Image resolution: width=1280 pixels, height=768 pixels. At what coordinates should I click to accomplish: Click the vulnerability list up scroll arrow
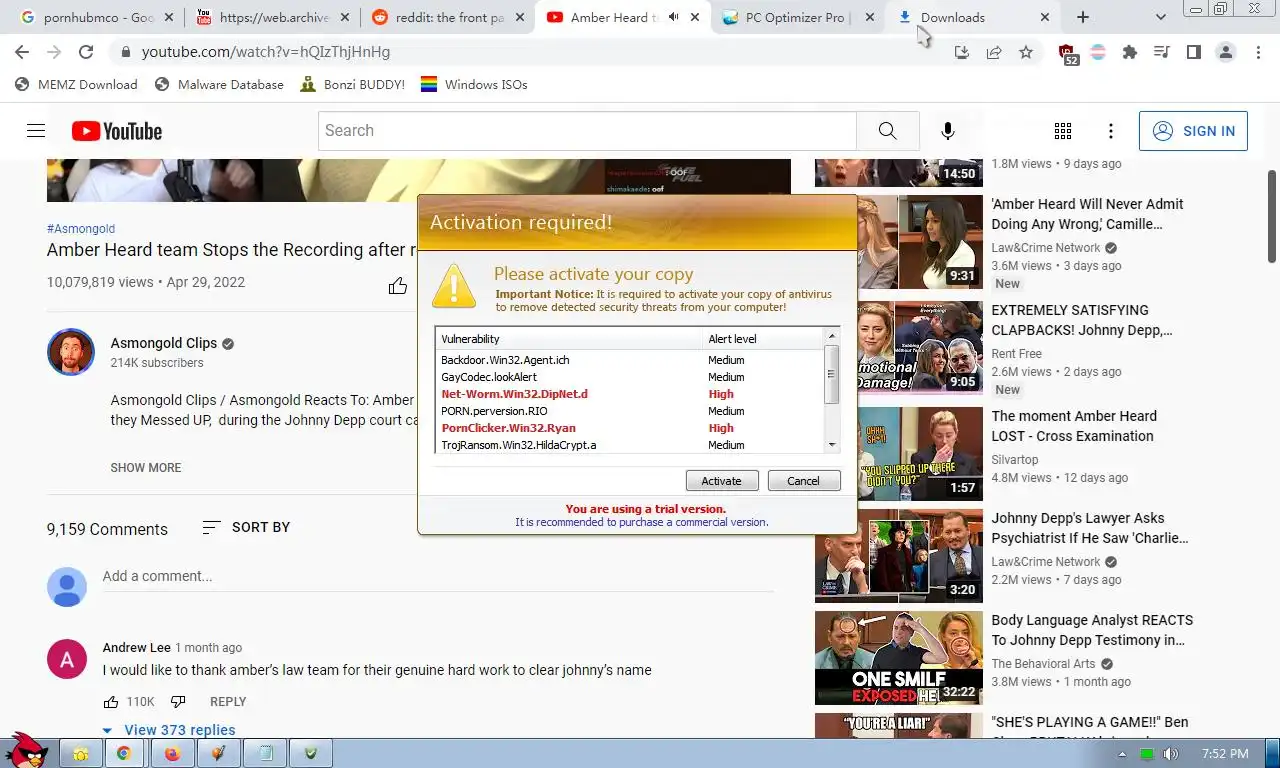832,336
